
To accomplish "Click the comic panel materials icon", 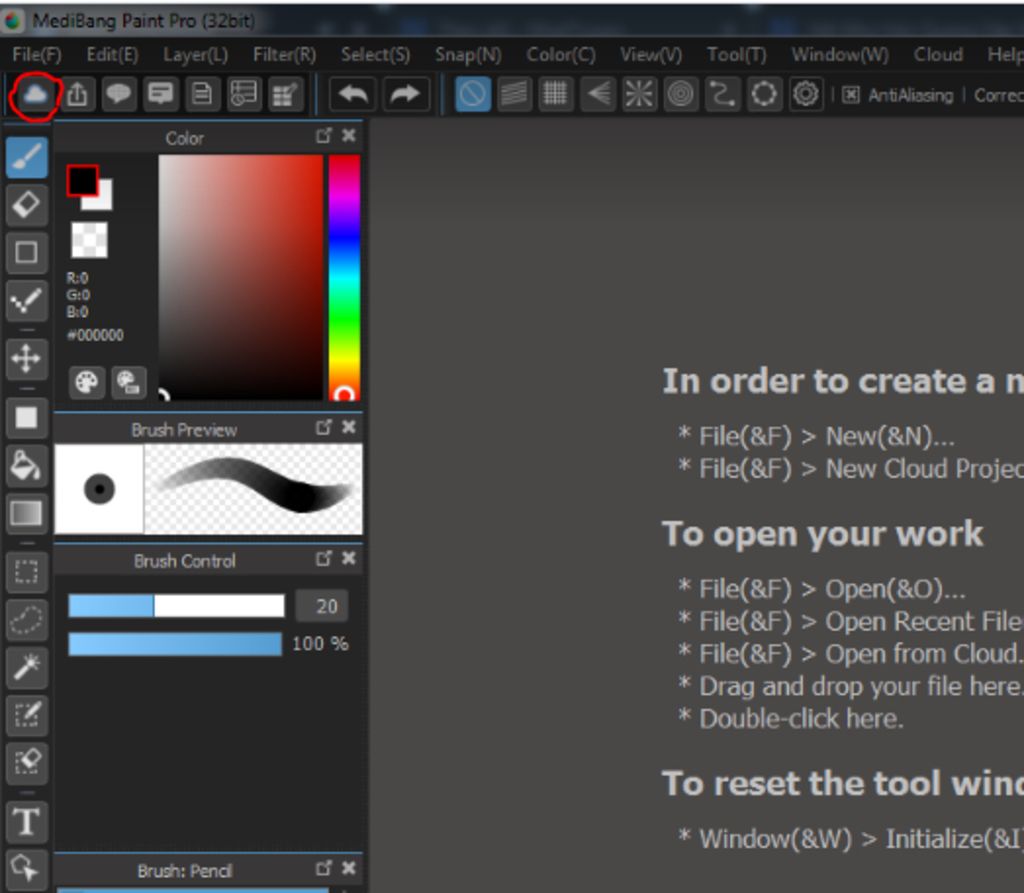I will coord(244,95).
